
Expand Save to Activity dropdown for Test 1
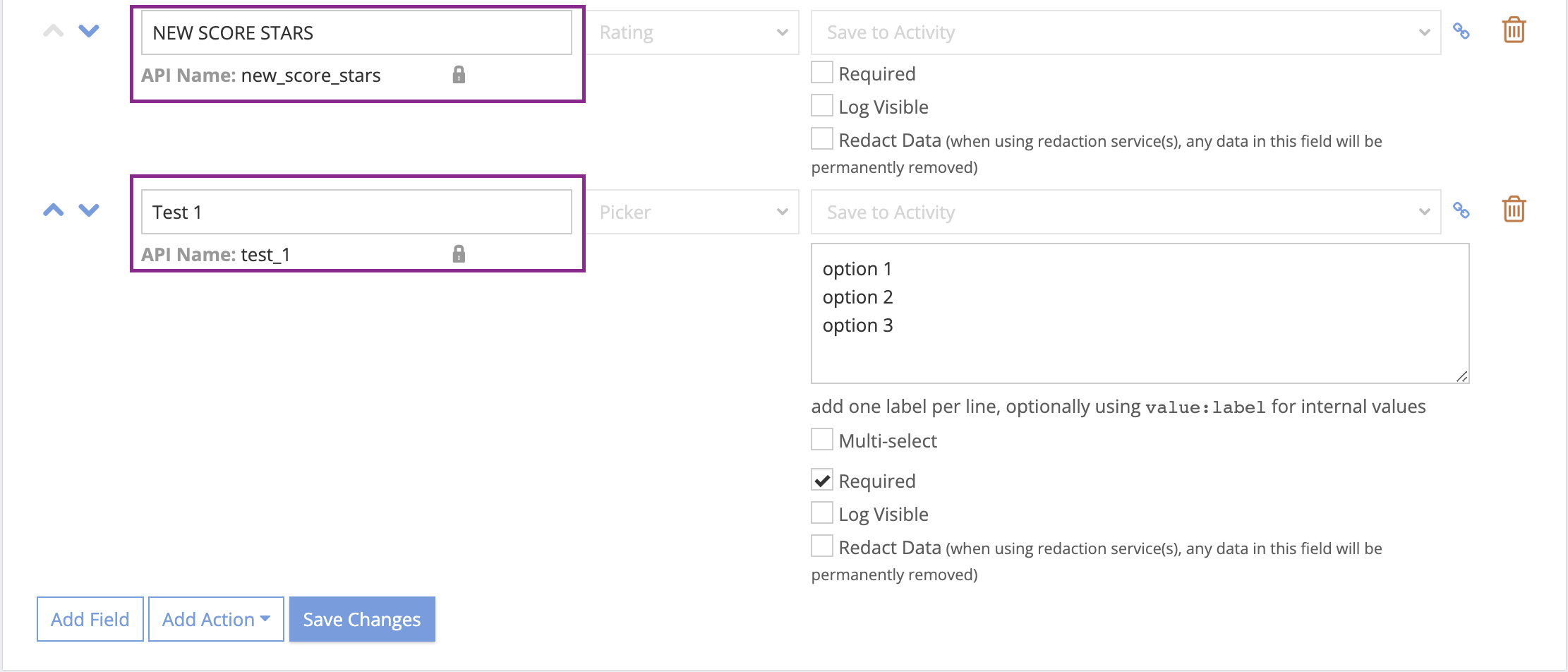click(x=1126, y=212)
